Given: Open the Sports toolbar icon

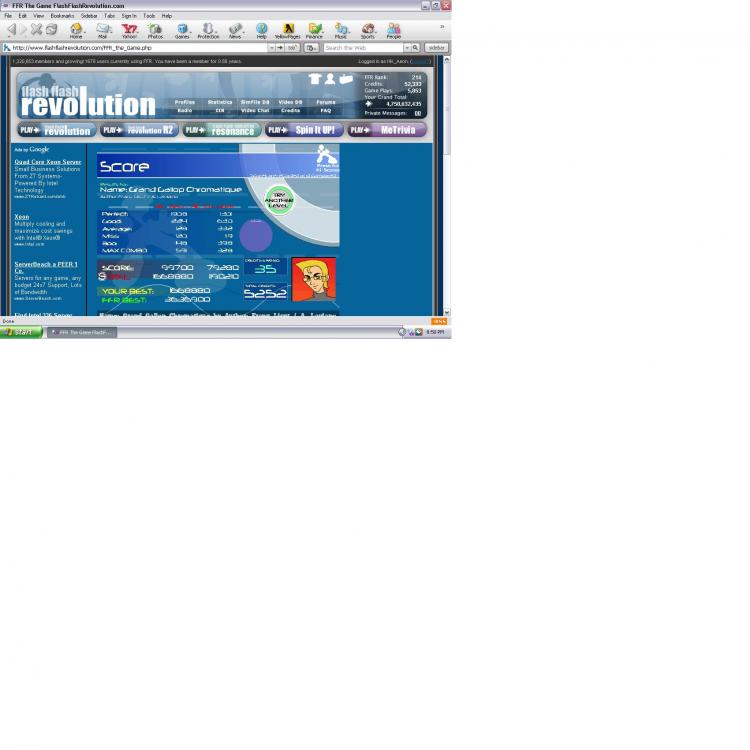Looking at the screenshot, I should click(368, 30).
